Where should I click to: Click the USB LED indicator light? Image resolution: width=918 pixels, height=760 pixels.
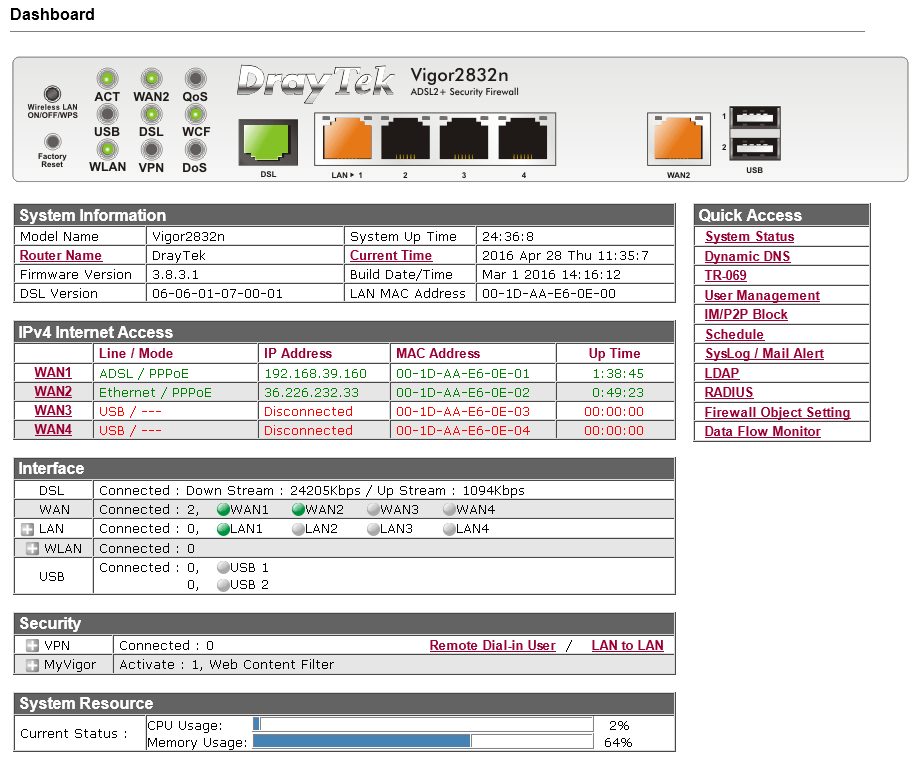[x=107, y=114]
